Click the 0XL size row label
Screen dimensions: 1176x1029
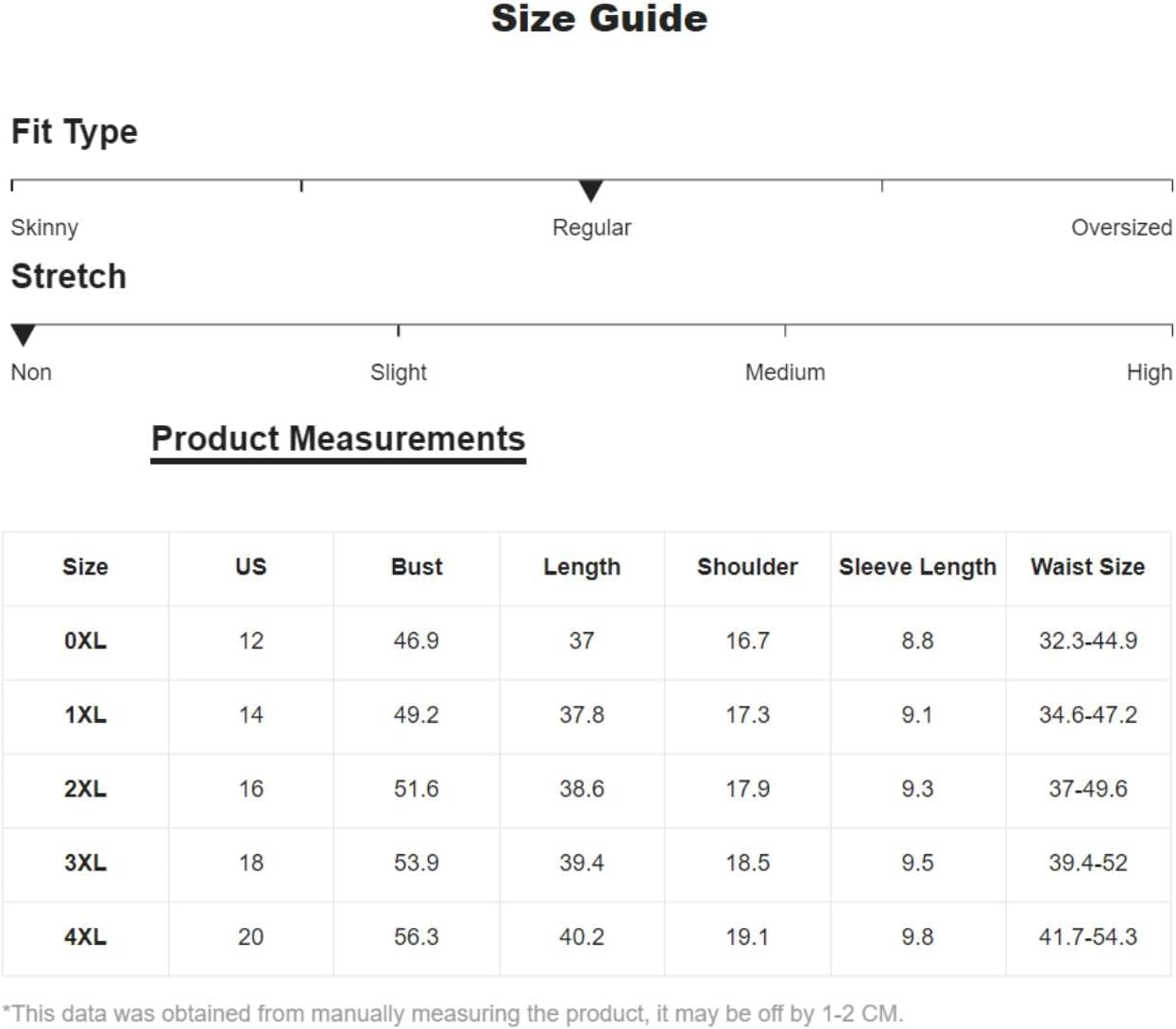click(x=85, y=641)
